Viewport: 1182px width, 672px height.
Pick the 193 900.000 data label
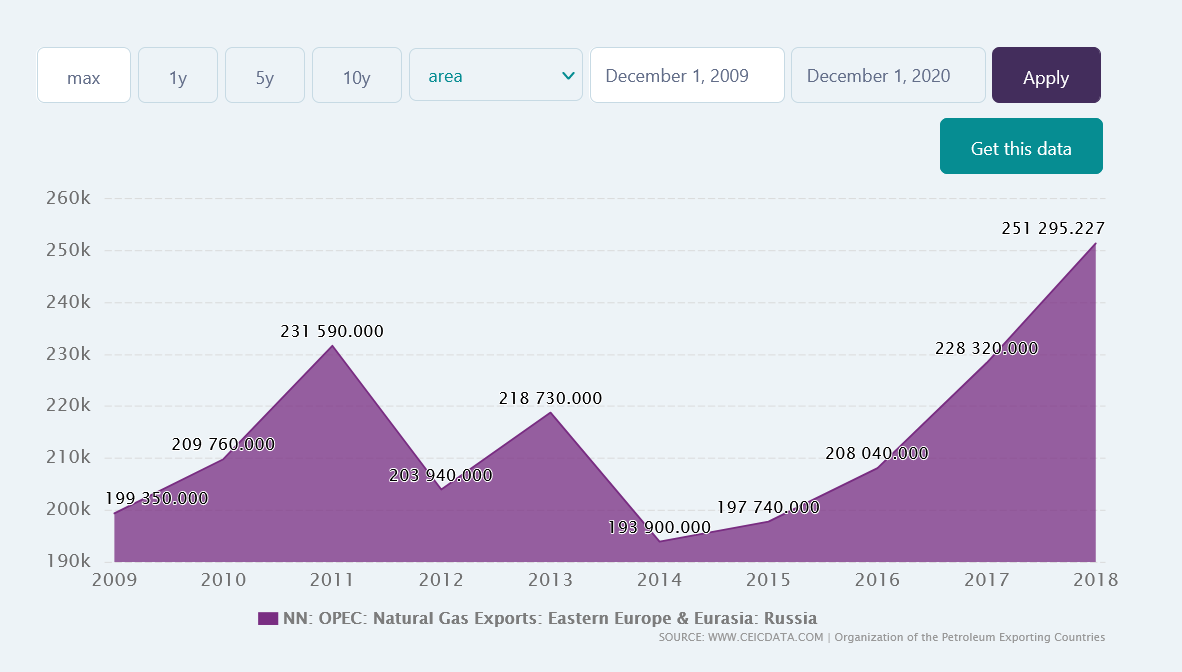coord(660,527)
